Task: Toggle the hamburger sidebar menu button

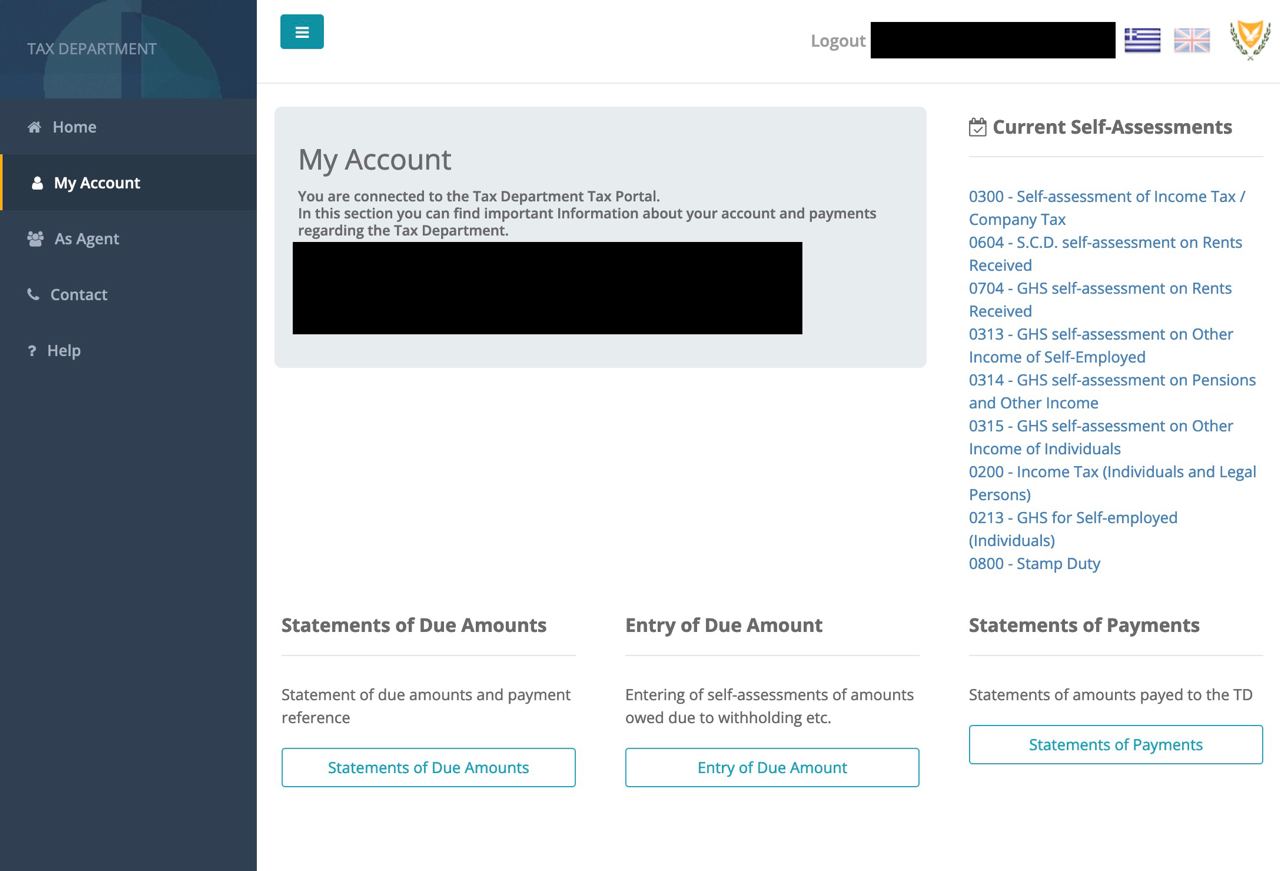Action: point(301,32)
